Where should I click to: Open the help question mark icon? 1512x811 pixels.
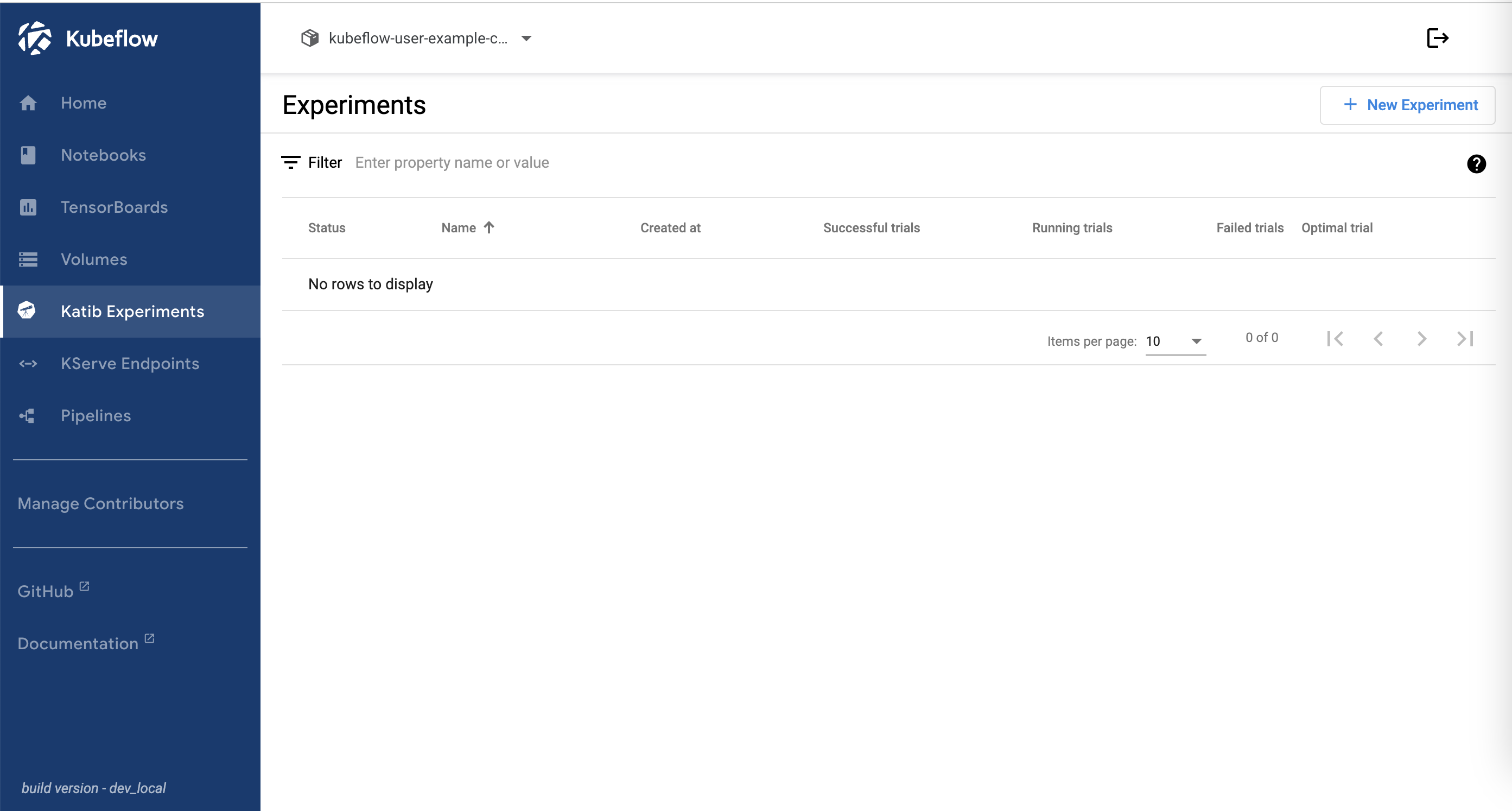[1476, 164]
